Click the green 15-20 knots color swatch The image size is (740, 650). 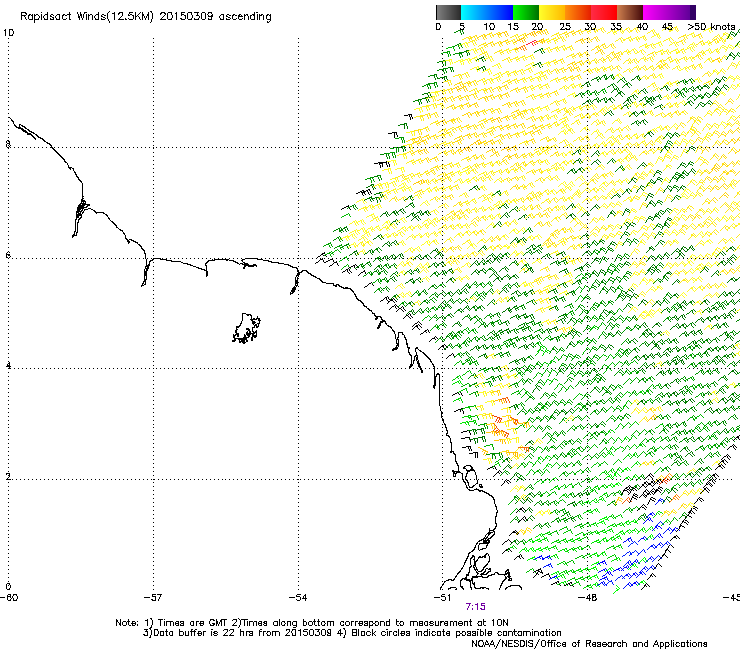coord(526,12)
